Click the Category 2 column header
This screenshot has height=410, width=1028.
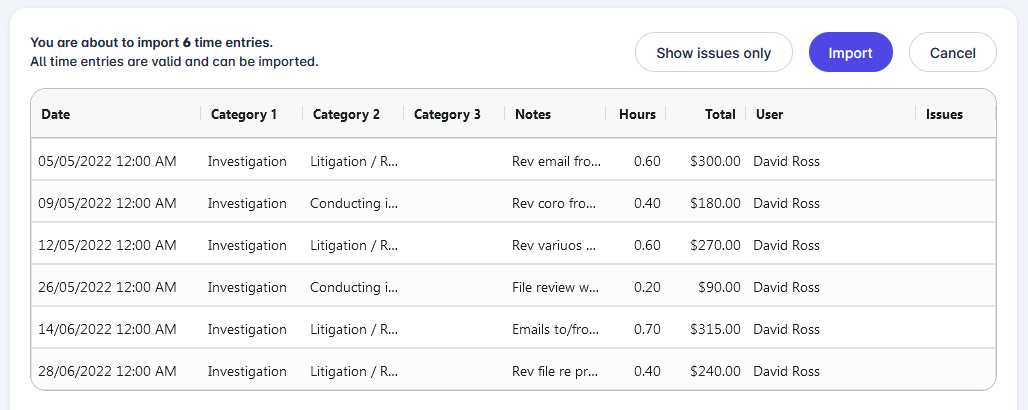coord(346,114)
